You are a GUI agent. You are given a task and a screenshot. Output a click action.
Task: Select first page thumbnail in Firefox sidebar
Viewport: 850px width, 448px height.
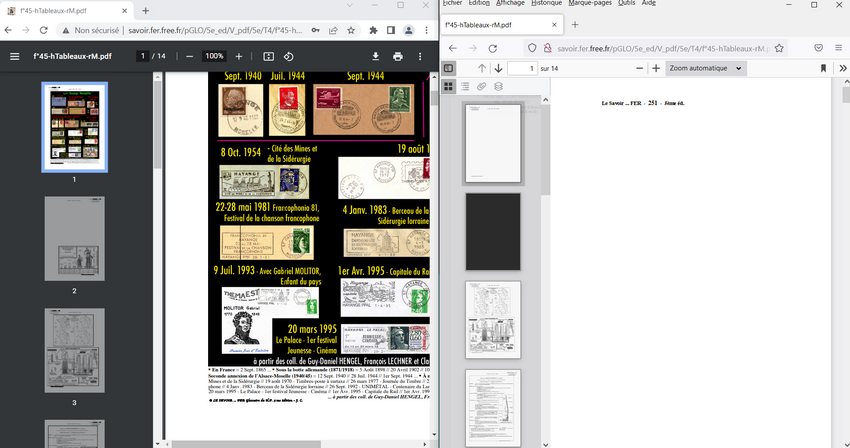coord(493,144)
